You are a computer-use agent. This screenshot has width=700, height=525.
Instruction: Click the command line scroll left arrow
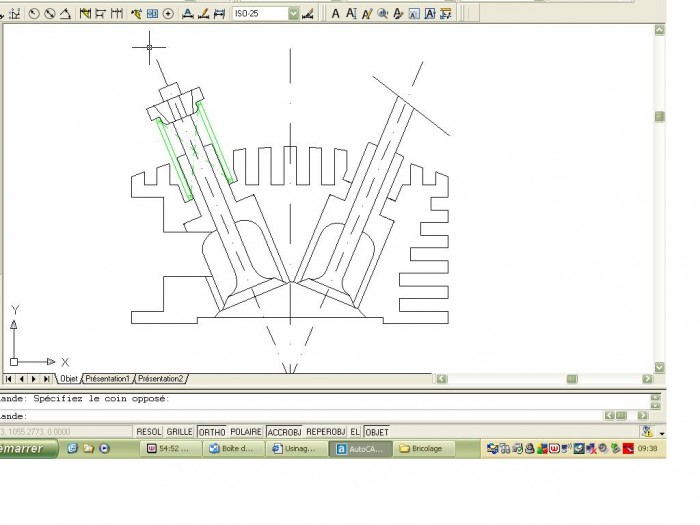coord(609,416)
